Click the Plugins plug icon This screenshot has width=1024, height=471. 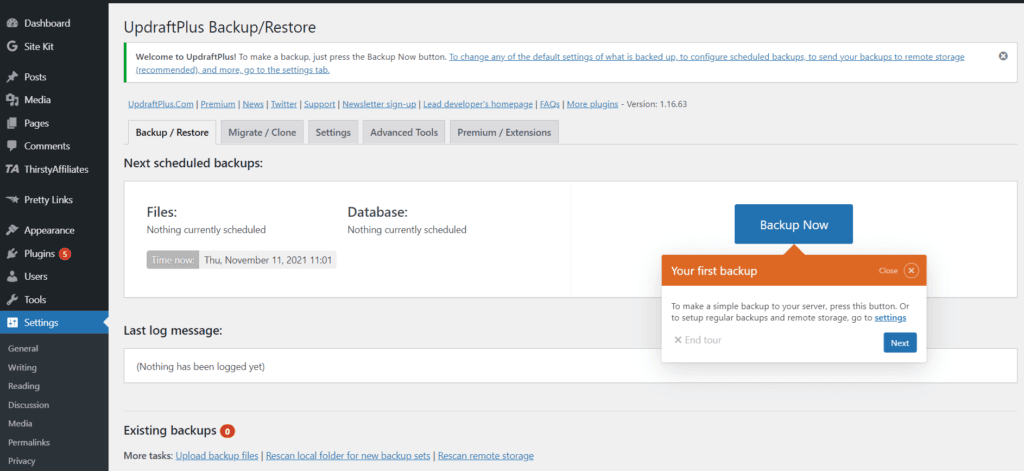(x=12, y=253)
